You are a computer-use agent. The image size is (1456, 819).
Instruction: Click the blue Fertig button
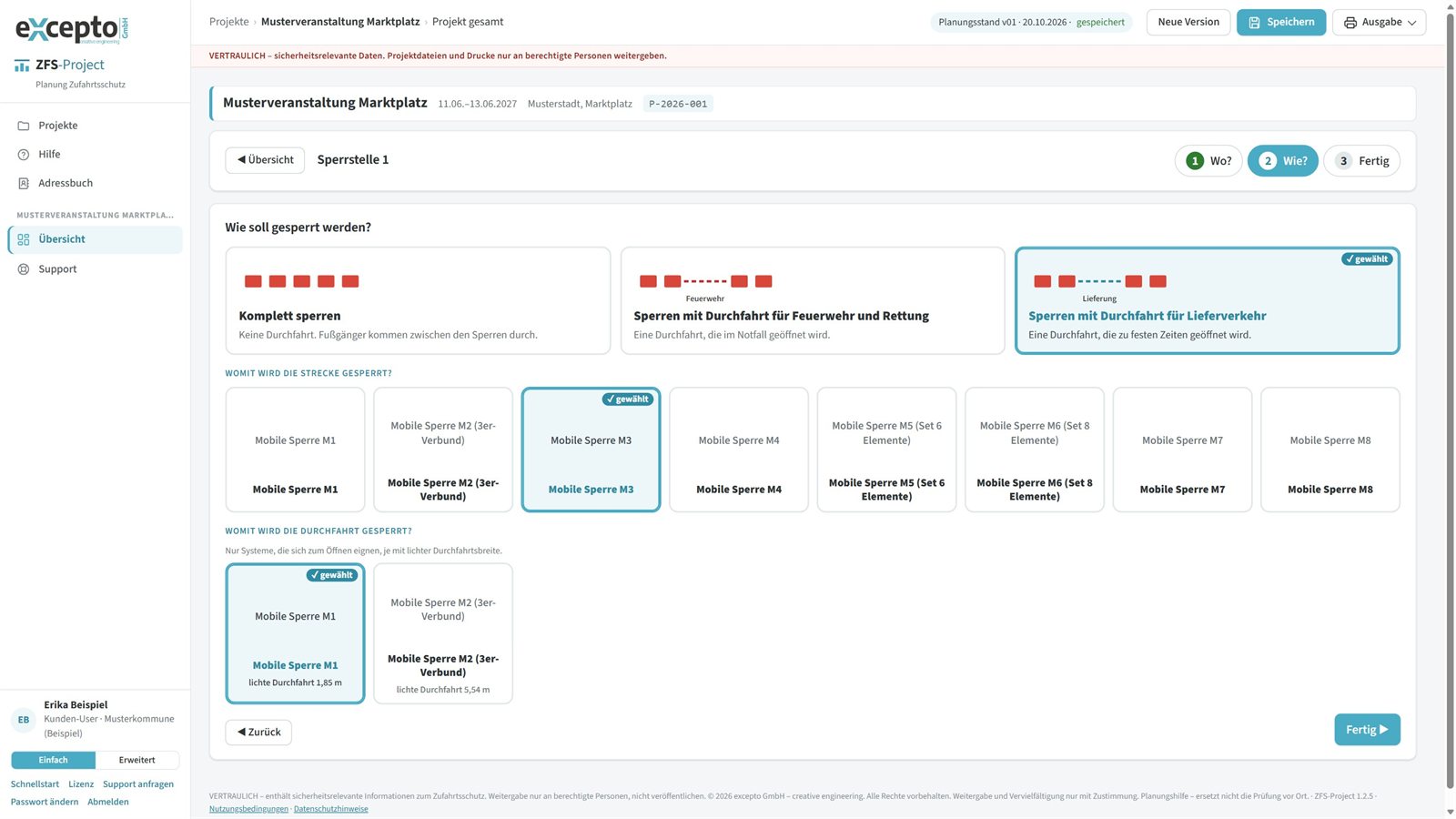(1367, 730)
